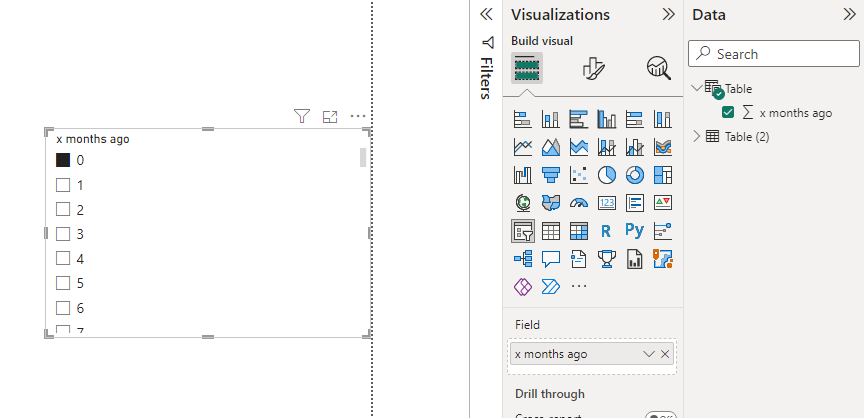Insert a Pie chart visual
Screen dimensions: 864x418
coord(607,175)
